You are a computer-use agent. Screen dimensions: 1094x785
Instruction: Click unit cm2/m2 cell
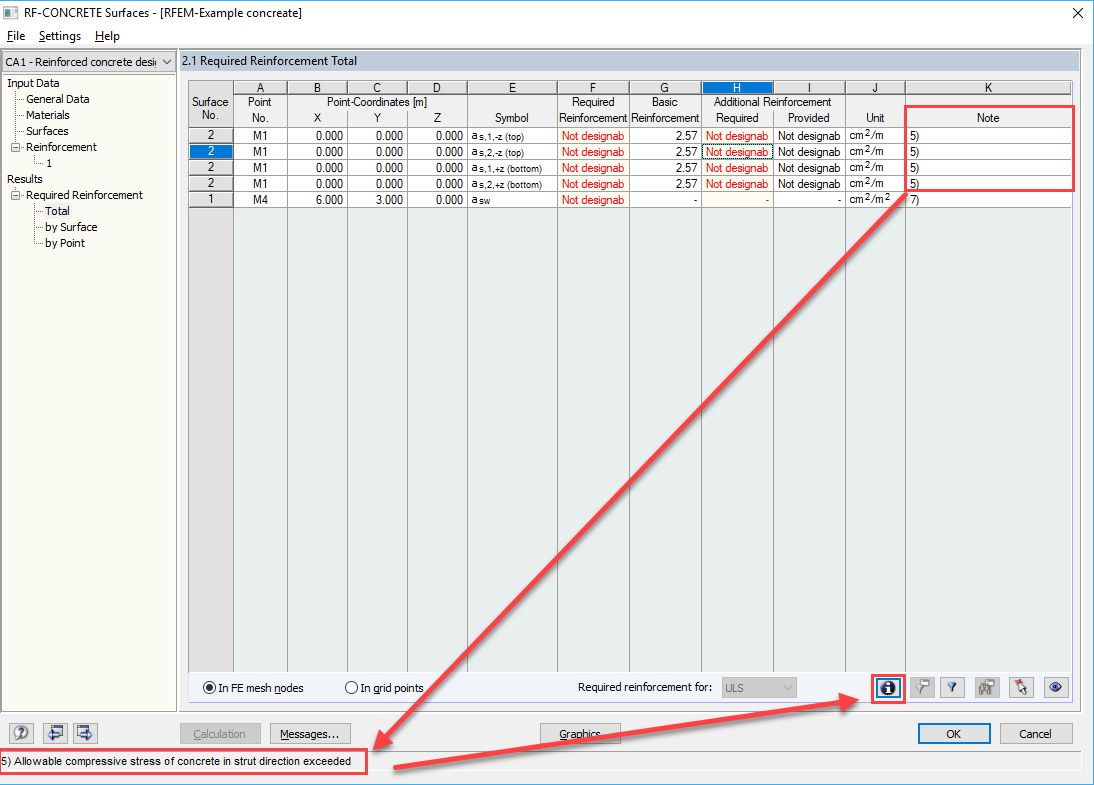click(875, 200)
